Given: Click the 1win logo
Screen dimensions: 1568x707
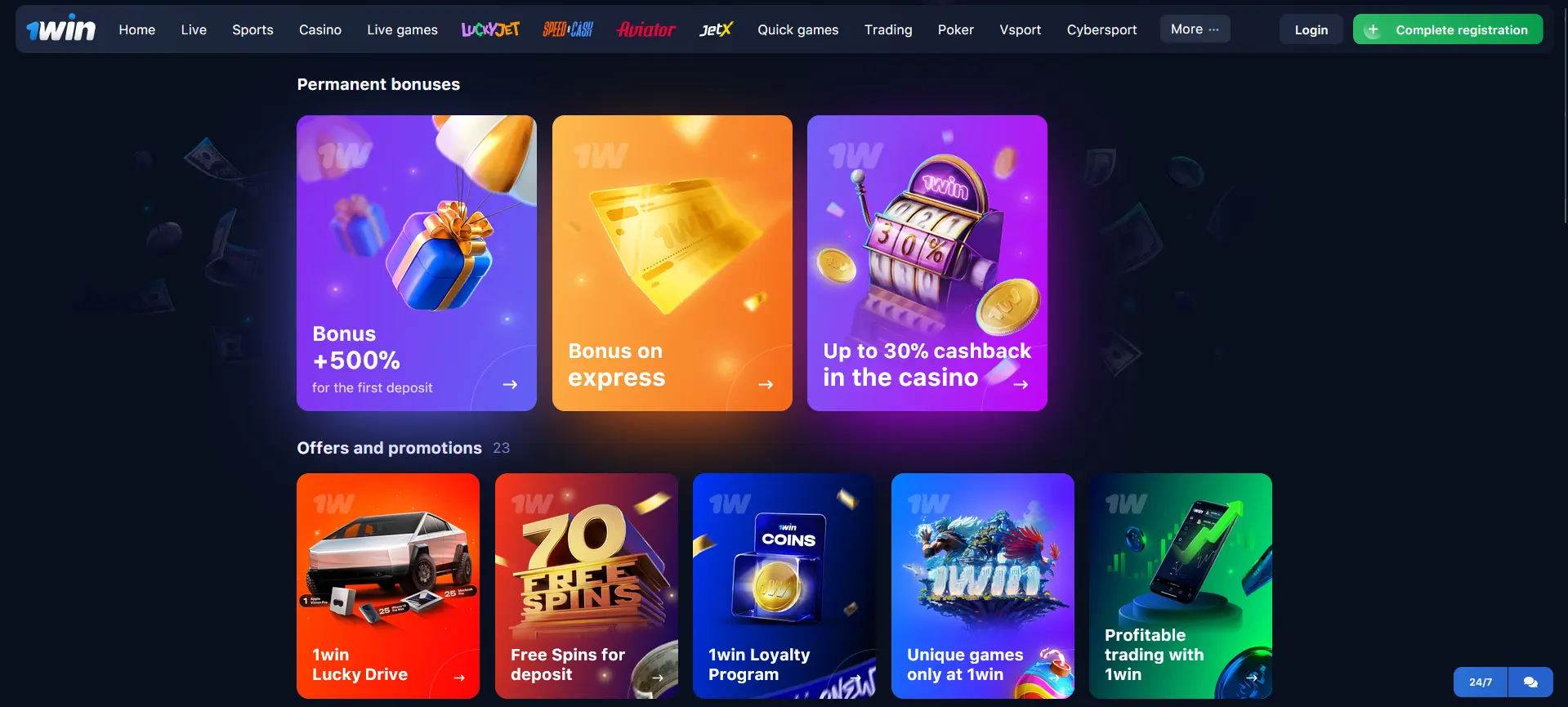Looking at the screenshot, I should click(x=61, y=29).
